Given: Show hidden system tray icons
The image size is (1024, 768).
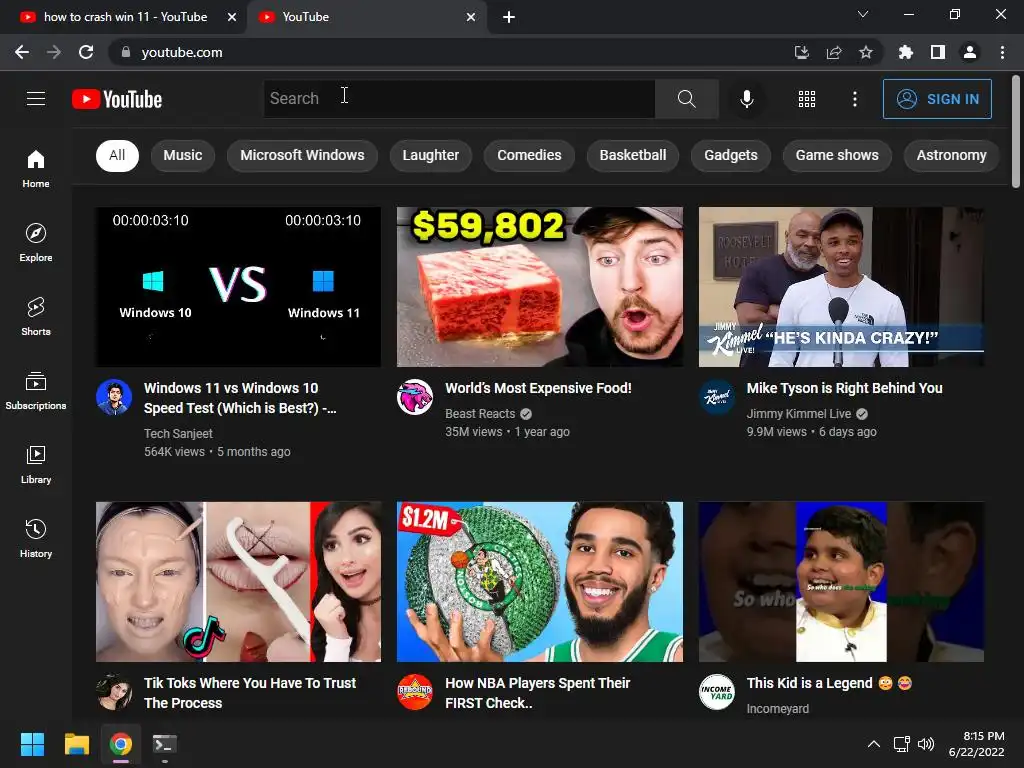Looking at the screenshot, I should [874, 744].
